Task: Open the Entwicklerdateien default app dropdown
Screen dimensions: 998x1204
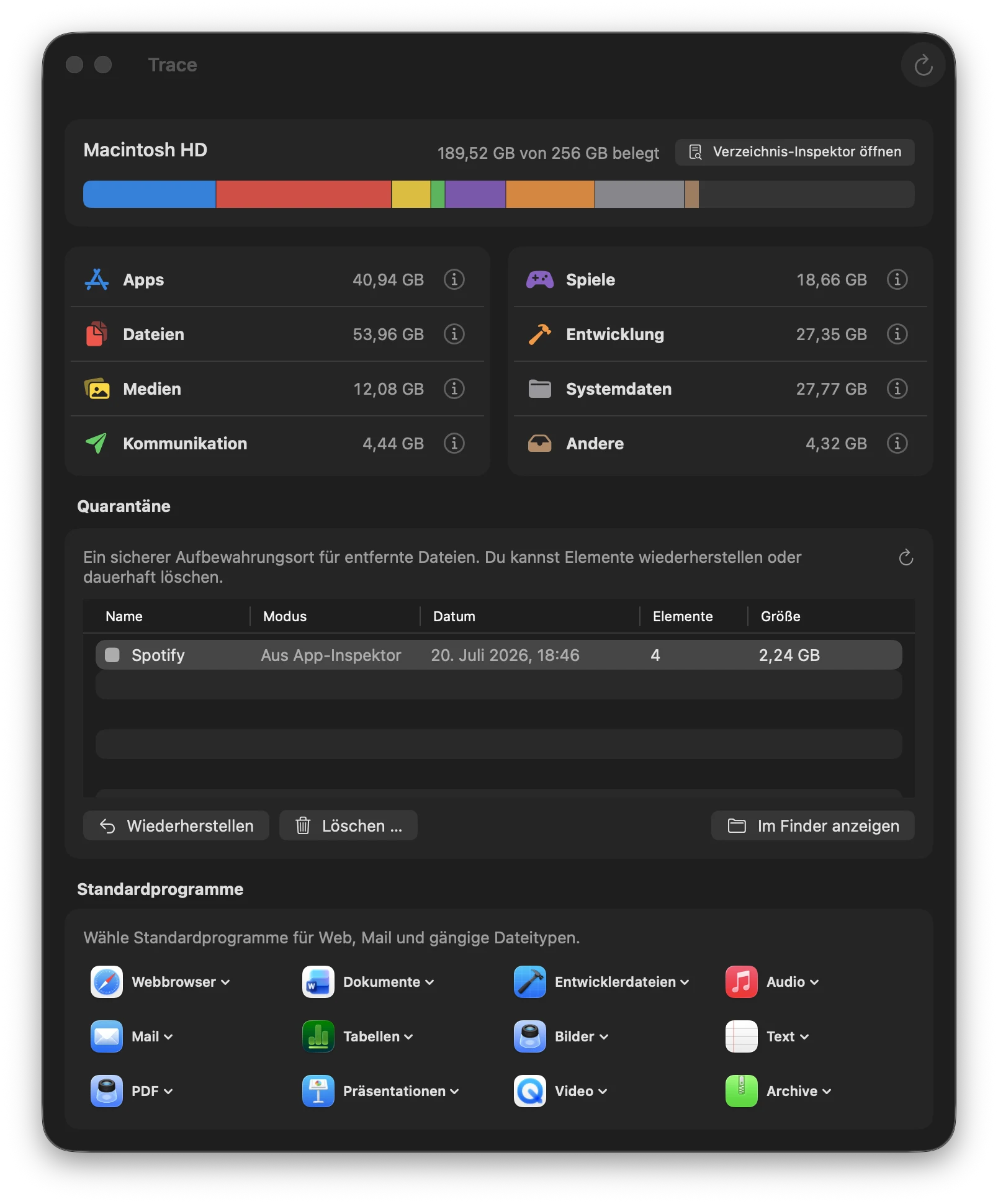Action: pyautogui.click(x=622, y=982)
